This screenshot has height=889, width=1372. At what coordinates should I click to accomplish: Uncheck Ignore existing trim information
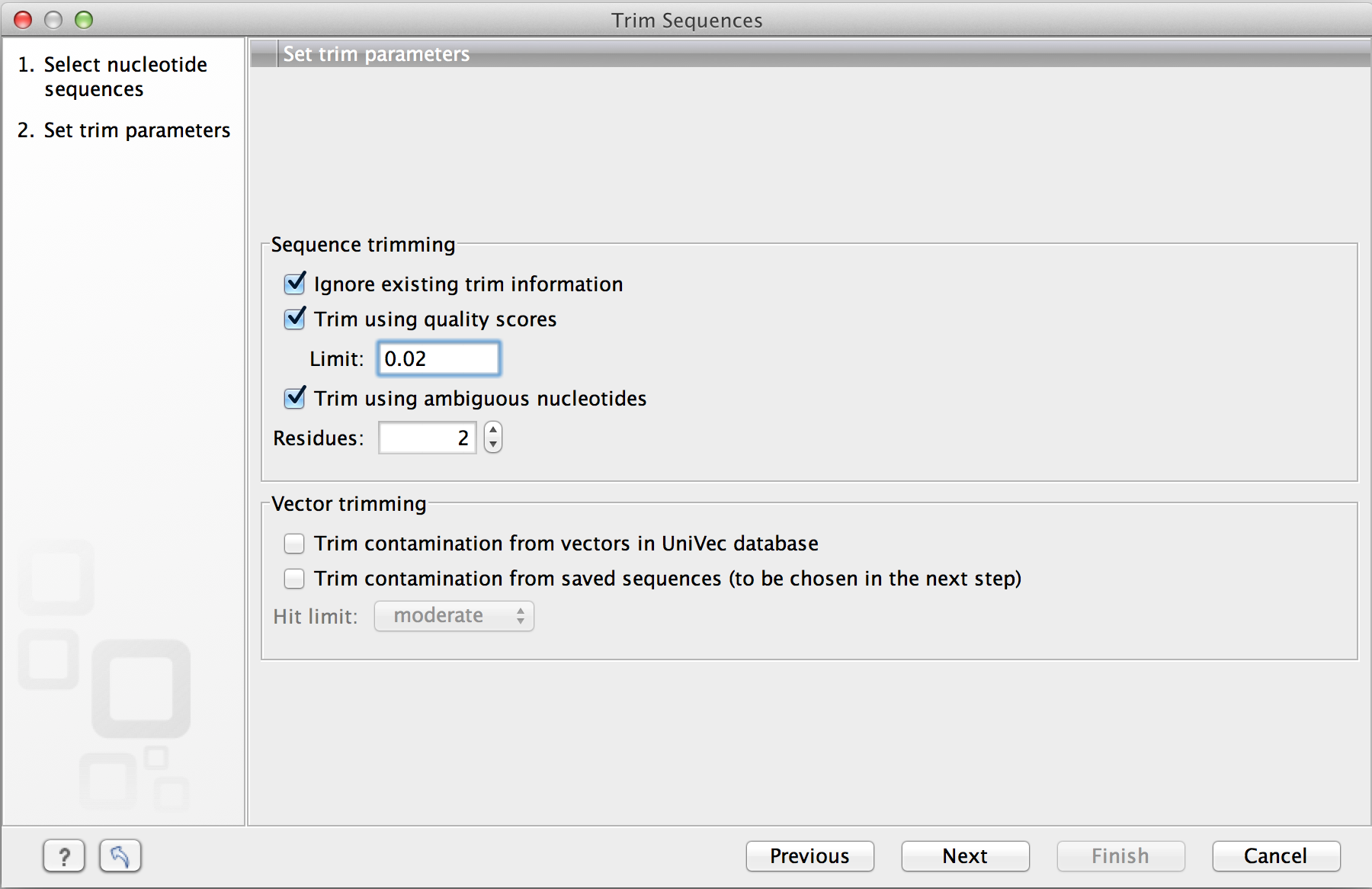pyautogui.click(x=295, y=284)
